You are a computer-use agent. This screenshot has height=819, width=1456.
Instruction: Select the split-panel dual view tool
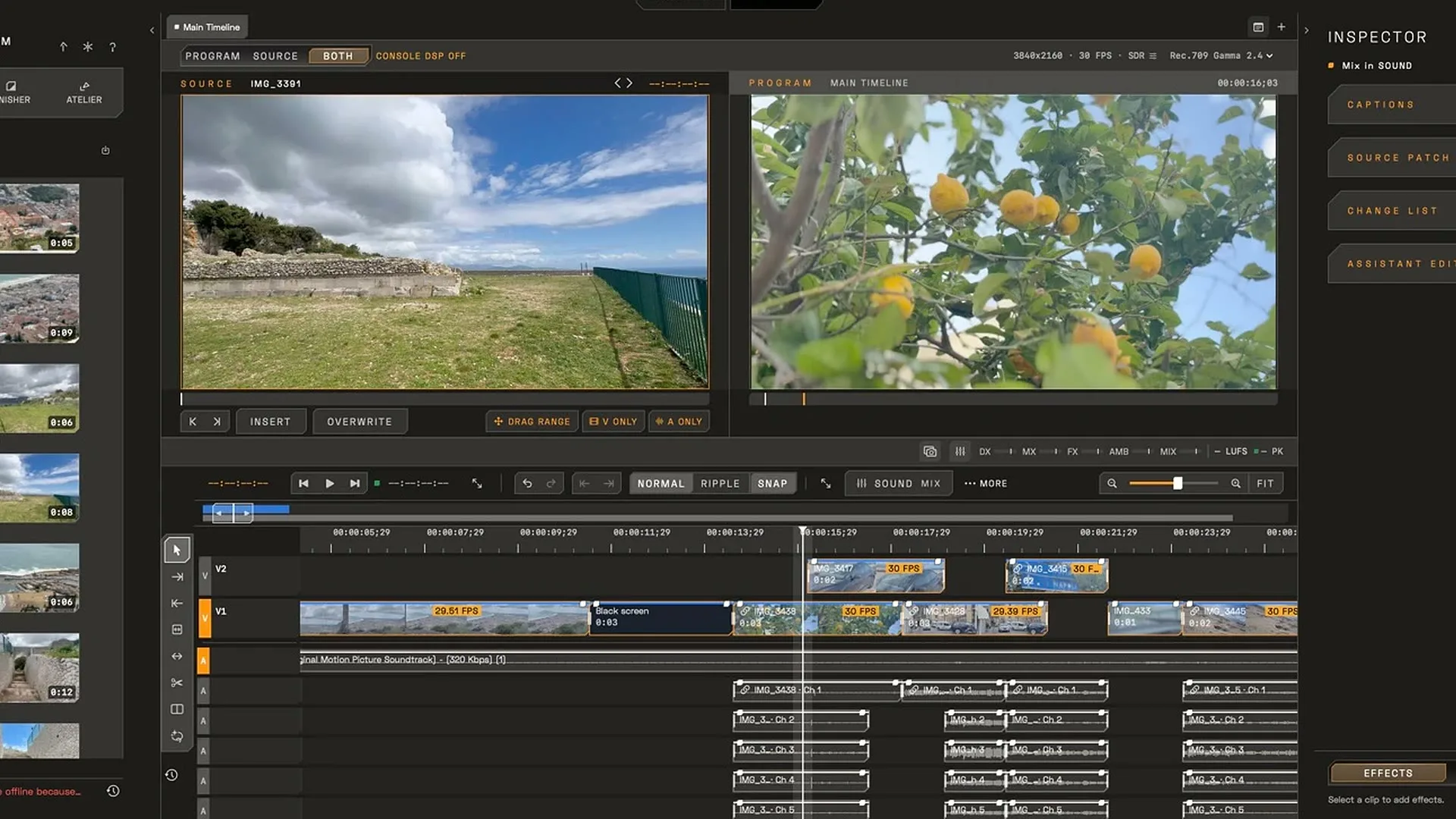[x=177, y=709]
